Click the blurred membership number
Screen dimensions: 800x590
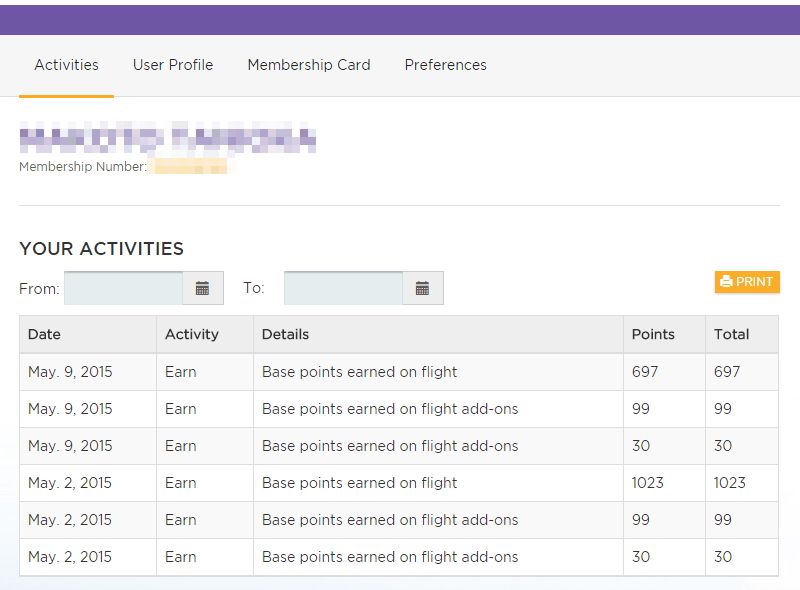(x=188, y=167)
